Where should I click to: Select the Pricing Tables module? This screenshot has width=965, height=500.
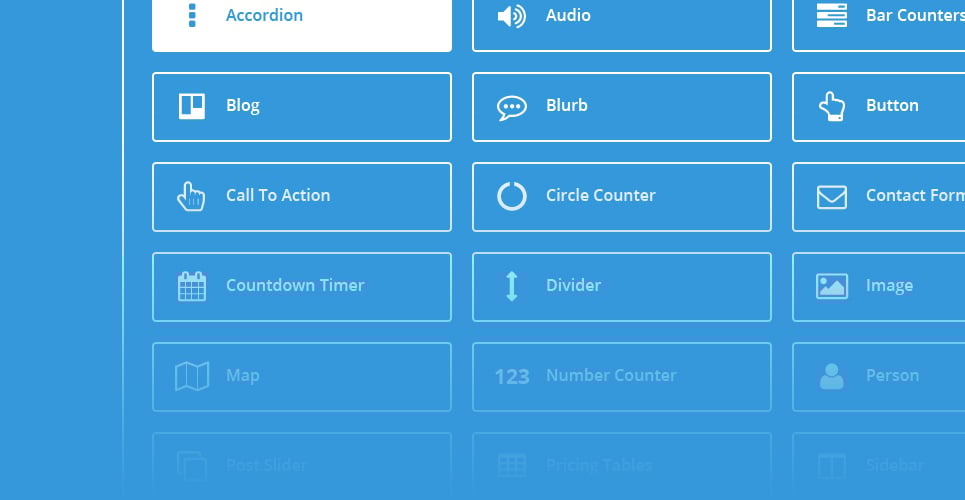622,466
